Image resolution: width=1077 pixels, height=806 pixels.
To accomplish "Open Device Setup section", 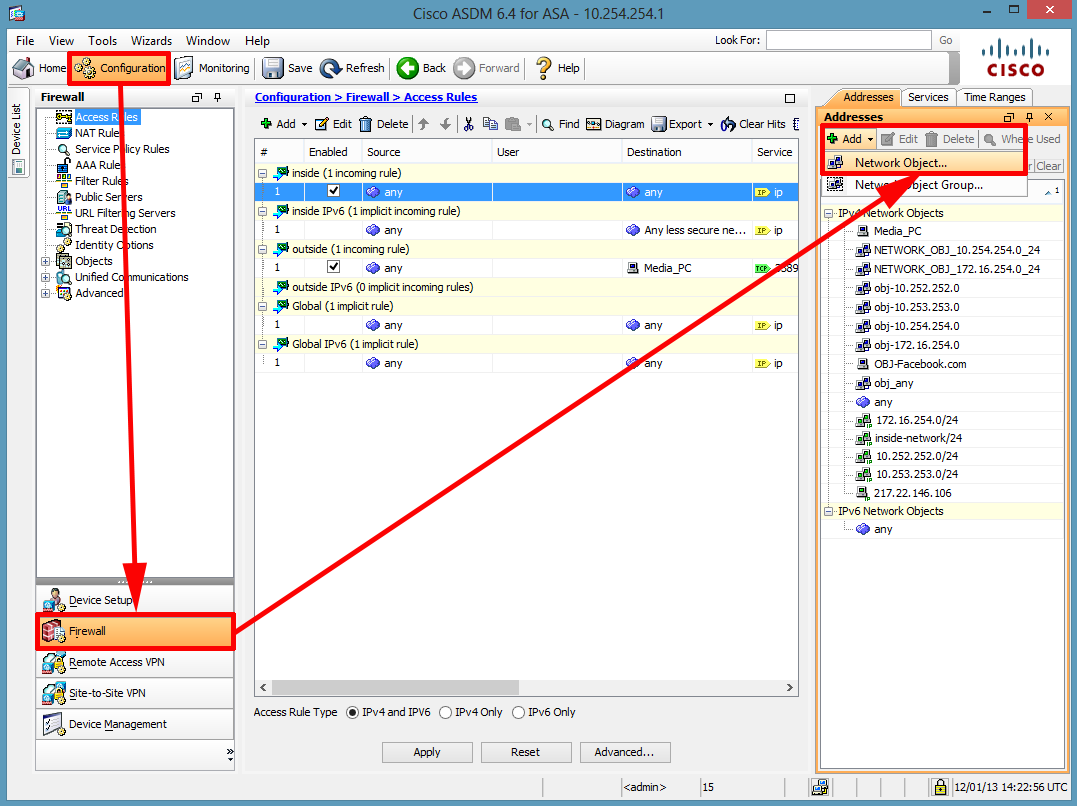I will click(x=135, y=600).
